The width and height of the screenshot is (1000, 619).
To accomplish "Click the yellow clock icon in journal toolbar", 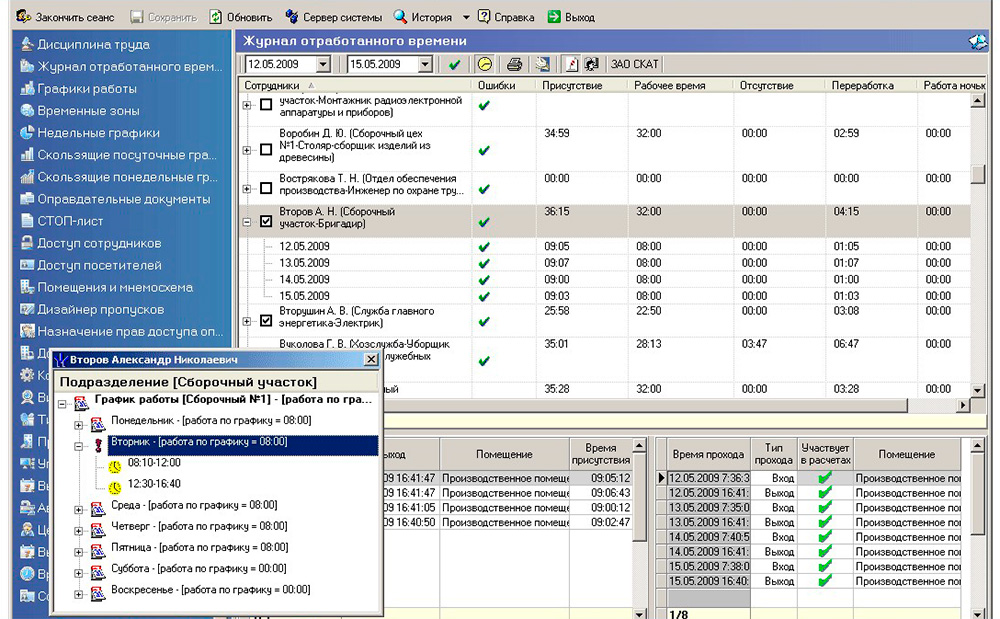I will 485,64.
